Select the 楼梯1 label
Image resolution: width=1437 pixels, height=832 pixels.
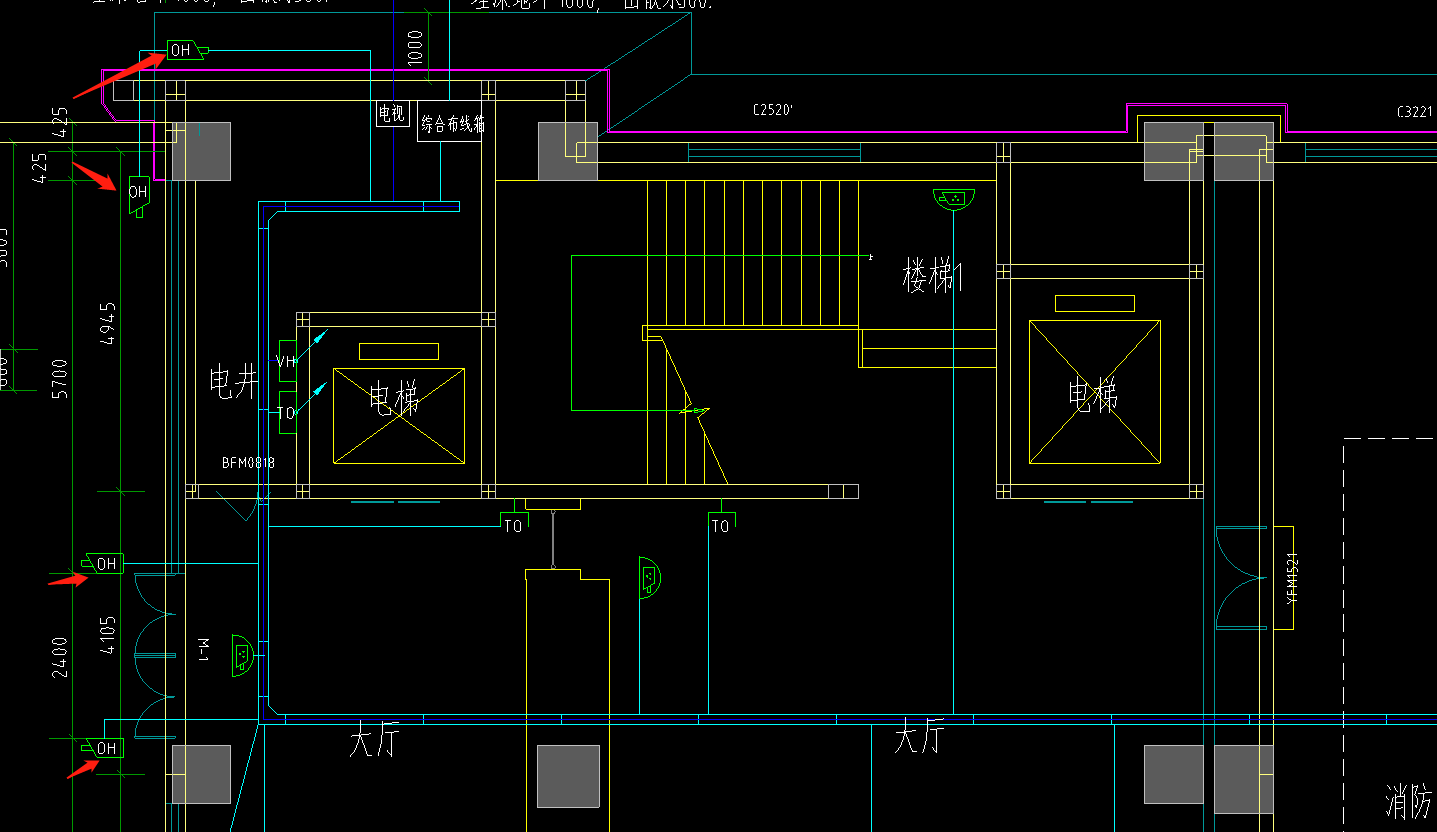pyautogui.click(x=932, y=275)
